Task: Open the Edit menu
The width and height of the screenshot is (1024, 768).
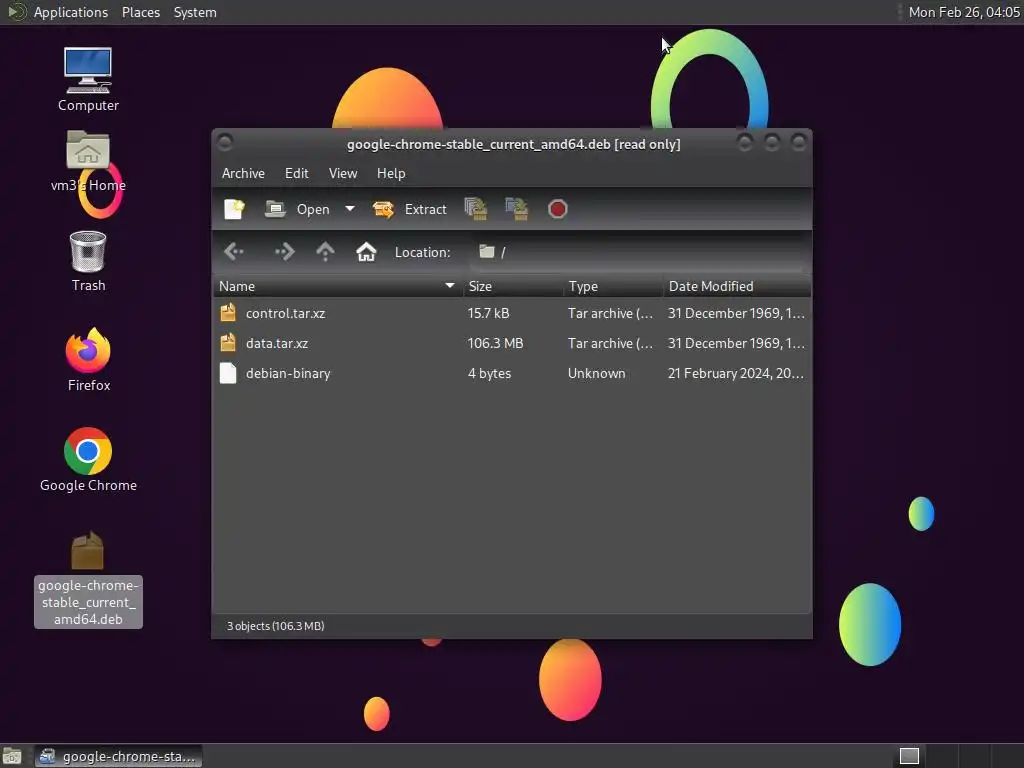Action: pyautogui.click(x=296, y=173)
